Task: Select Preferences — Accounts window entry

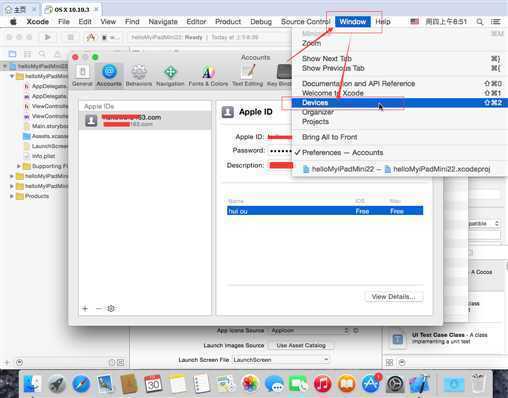Action: pos(400,153)
